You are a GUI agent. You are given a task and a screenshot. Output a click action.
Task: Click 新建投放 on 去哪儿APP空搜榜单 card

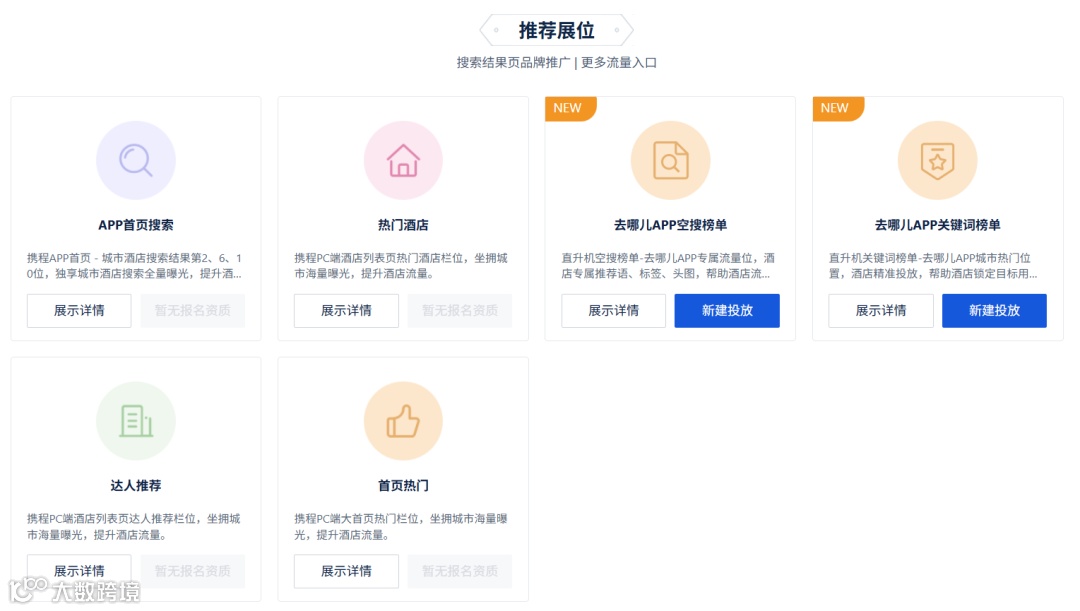[x=727, y=311]
